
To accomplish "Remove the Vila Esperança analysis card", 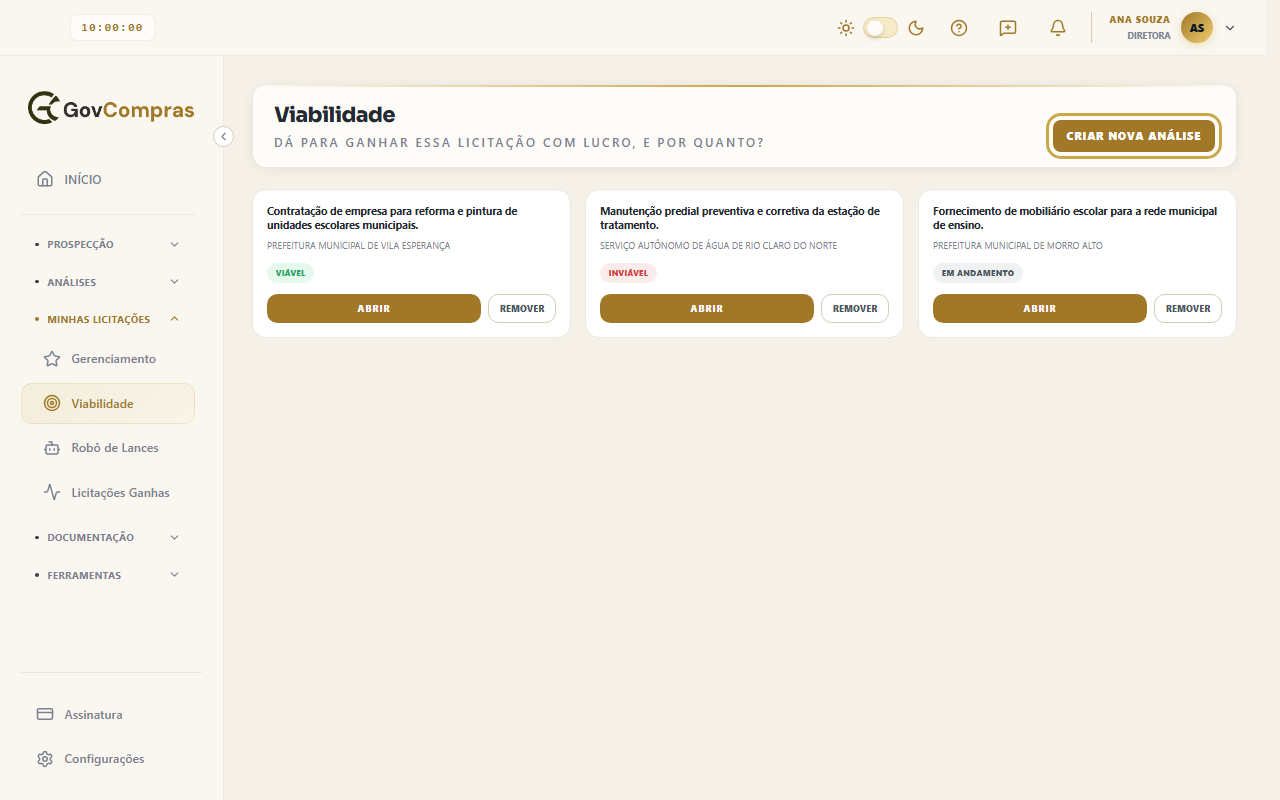I will 522,308.
